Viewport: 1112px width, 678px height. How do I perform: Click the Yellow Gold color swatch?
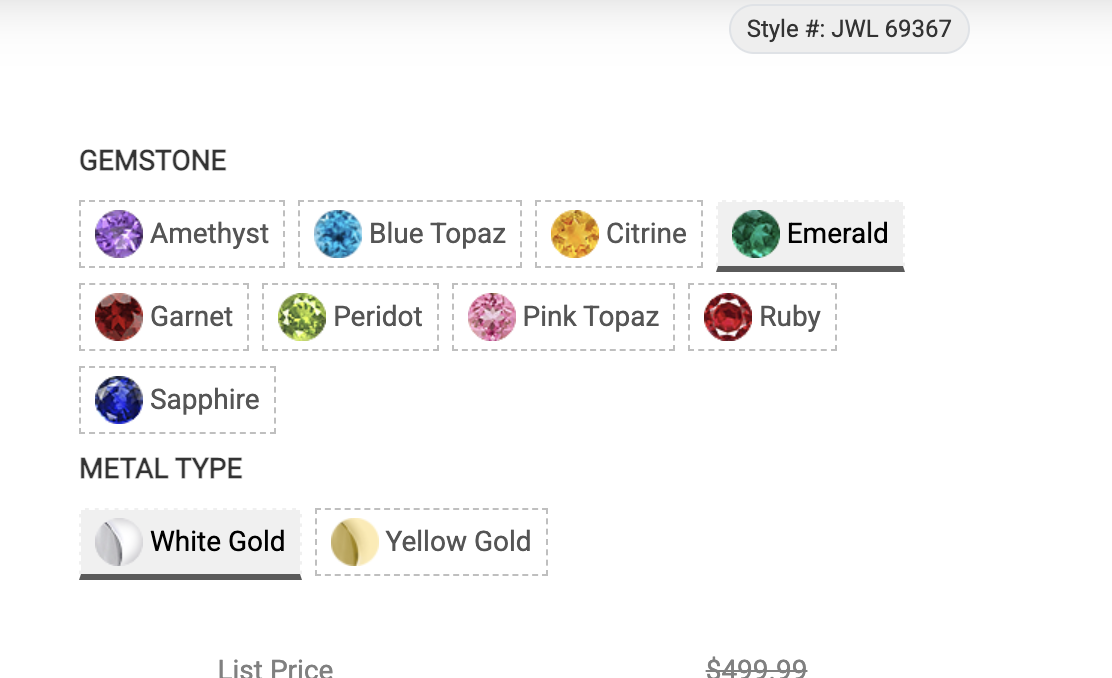click(355, 542)
